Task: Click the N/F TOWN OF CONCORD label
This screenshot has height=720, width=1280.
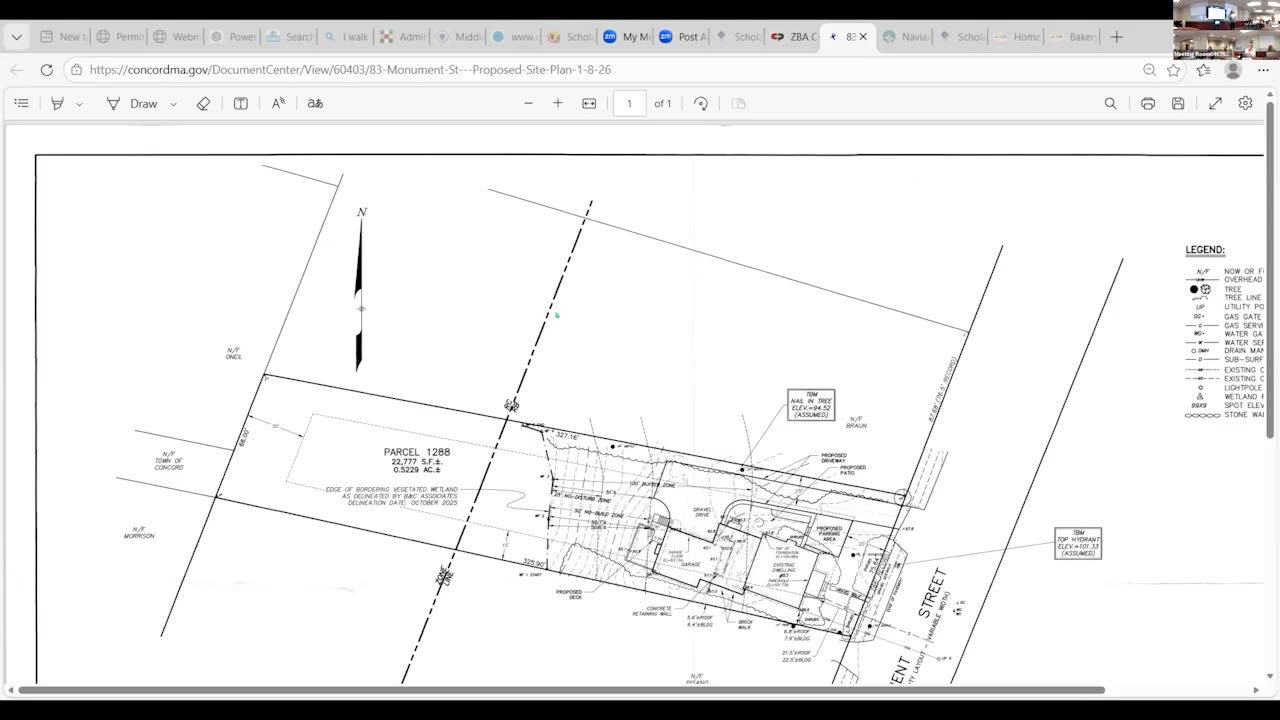Action: [x=169, y=460]
